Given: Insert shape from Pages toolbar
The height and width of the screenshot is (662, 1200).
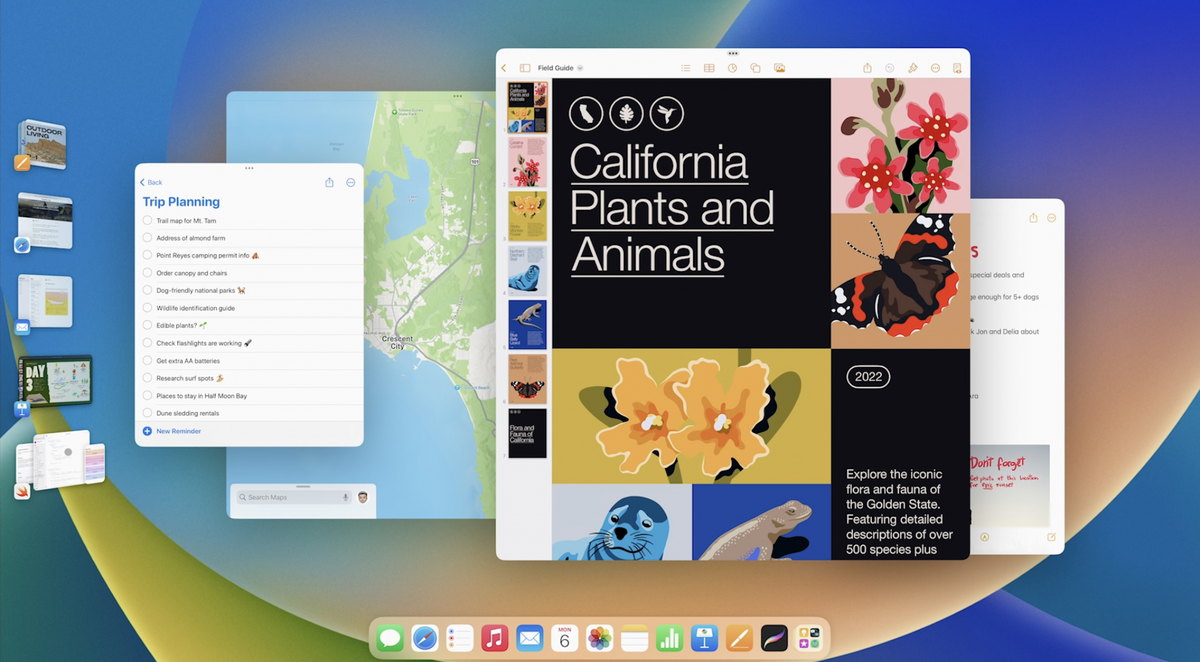Looking at the screenshot, I should coord(755,68).
